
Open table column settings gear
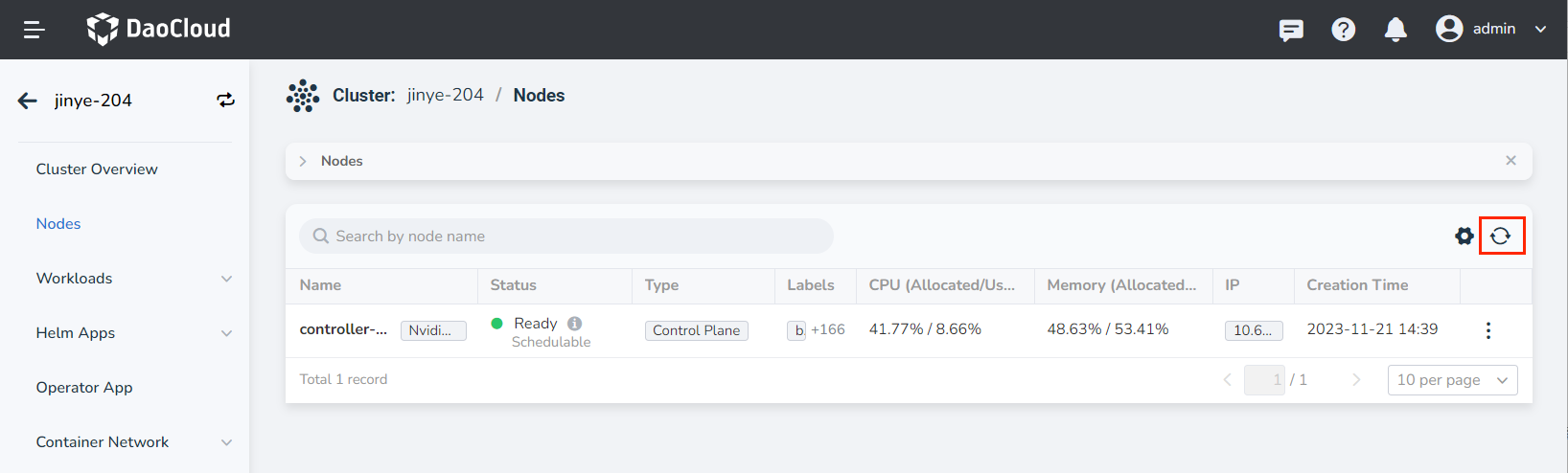(x=1464, y=236)
